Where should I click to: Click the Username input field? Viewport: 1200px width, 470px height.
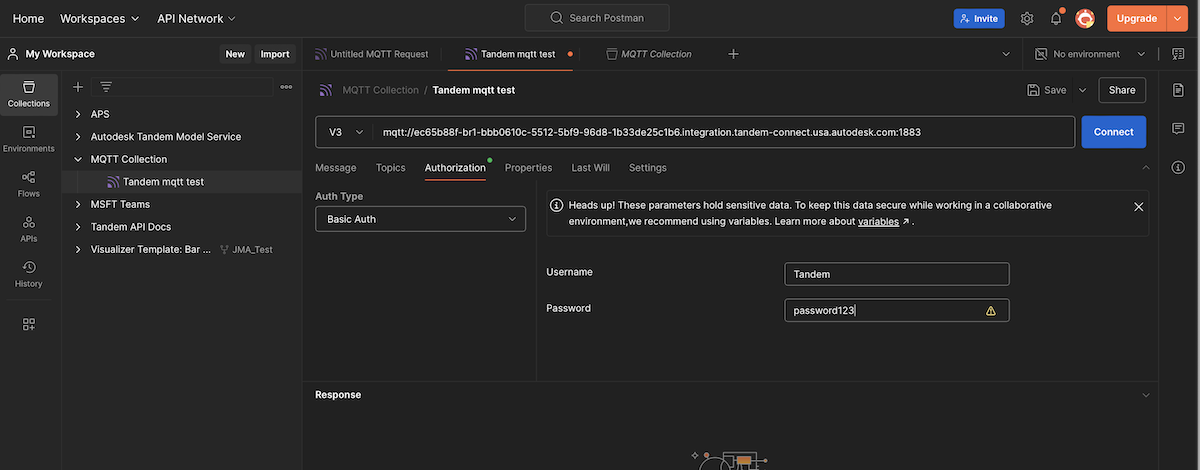coord(896,274)
